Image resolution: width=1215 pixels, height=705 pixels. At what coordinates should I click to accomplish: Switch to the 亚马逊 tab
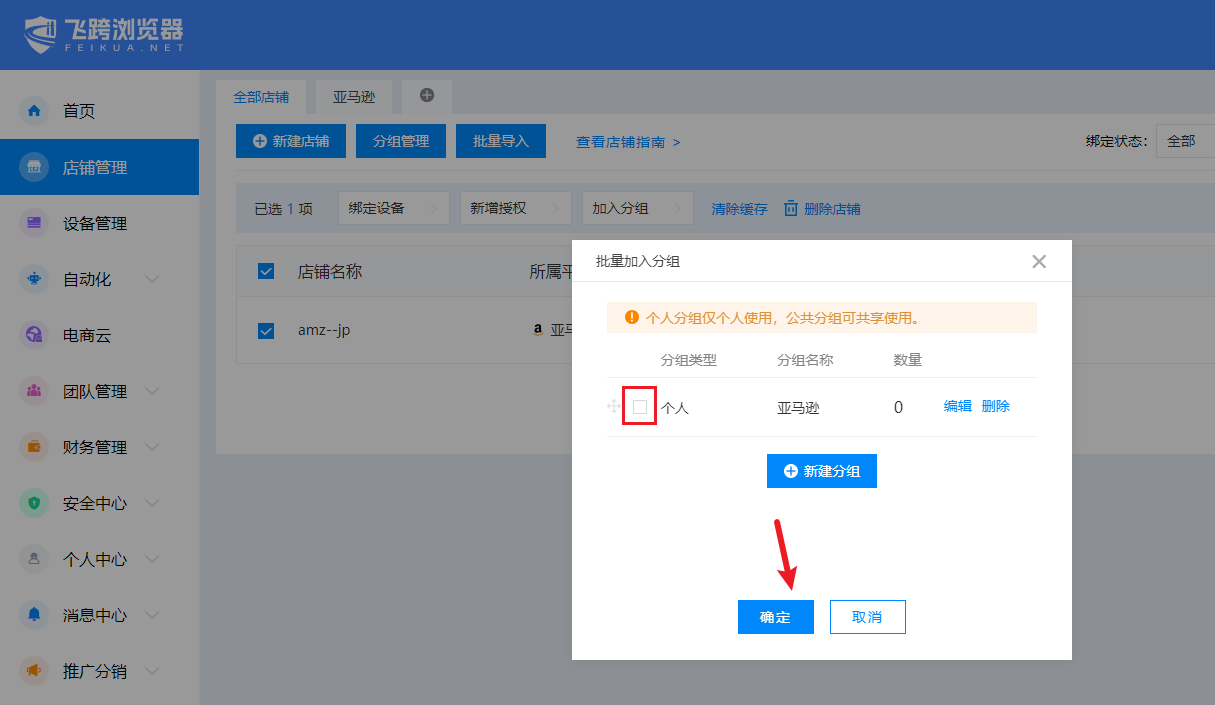[354, 97]
